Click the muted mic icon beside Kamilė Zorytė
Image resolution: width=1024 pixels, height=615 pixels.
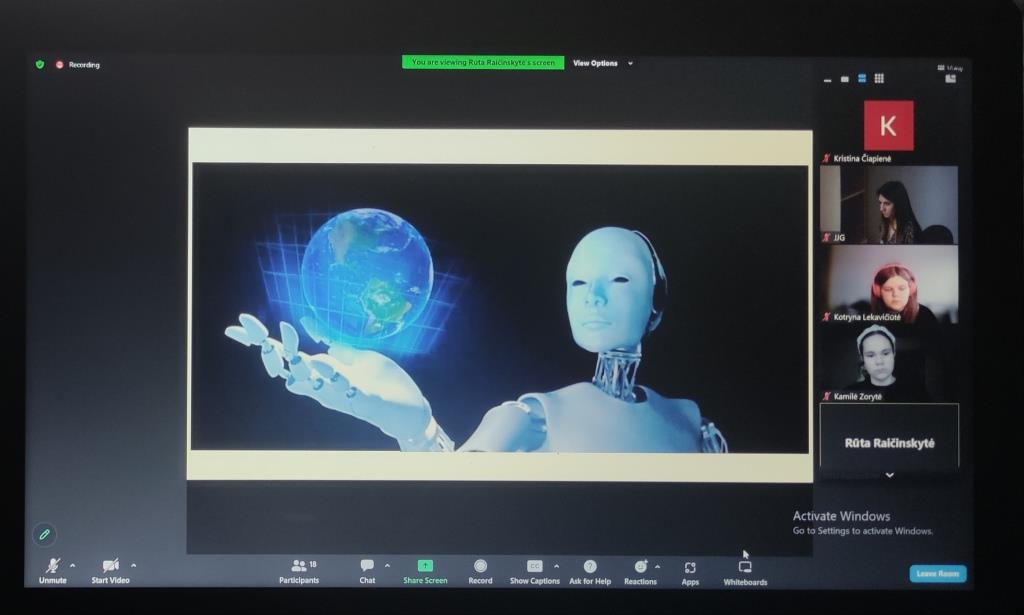click(x=826, y=396)
